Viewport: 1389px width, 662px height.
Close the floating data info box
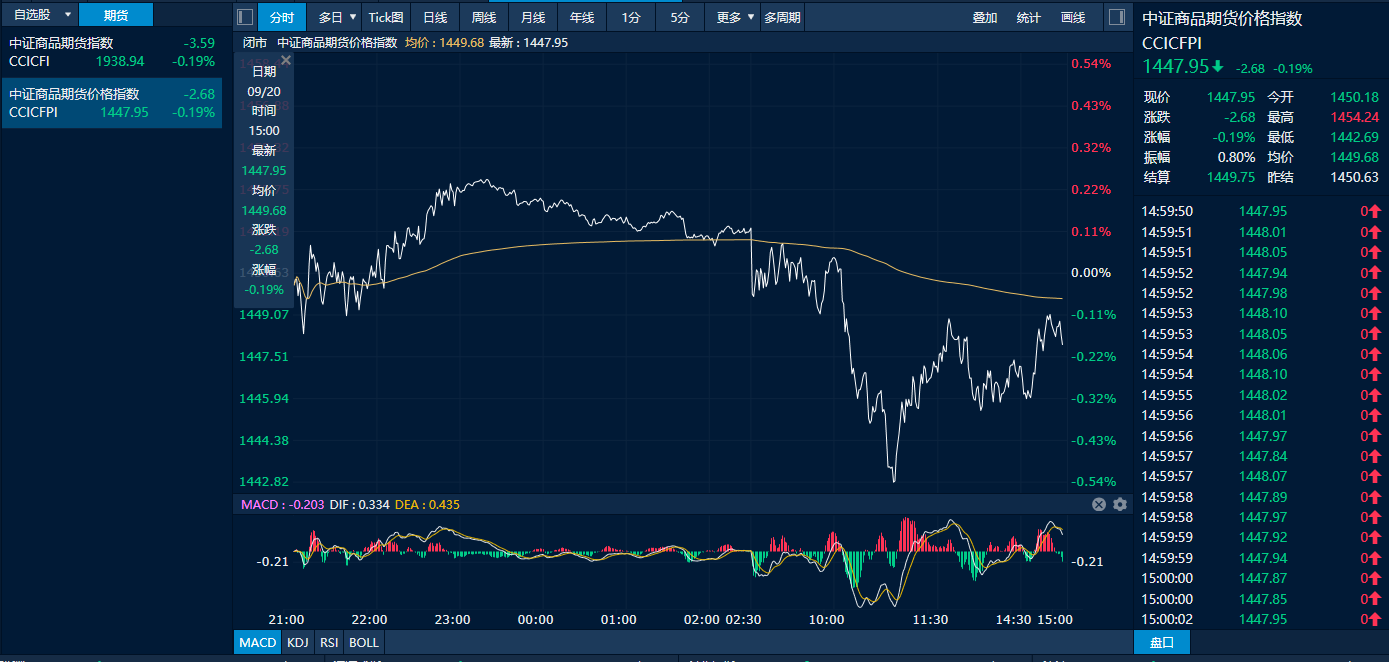click(x=285, y=61)
